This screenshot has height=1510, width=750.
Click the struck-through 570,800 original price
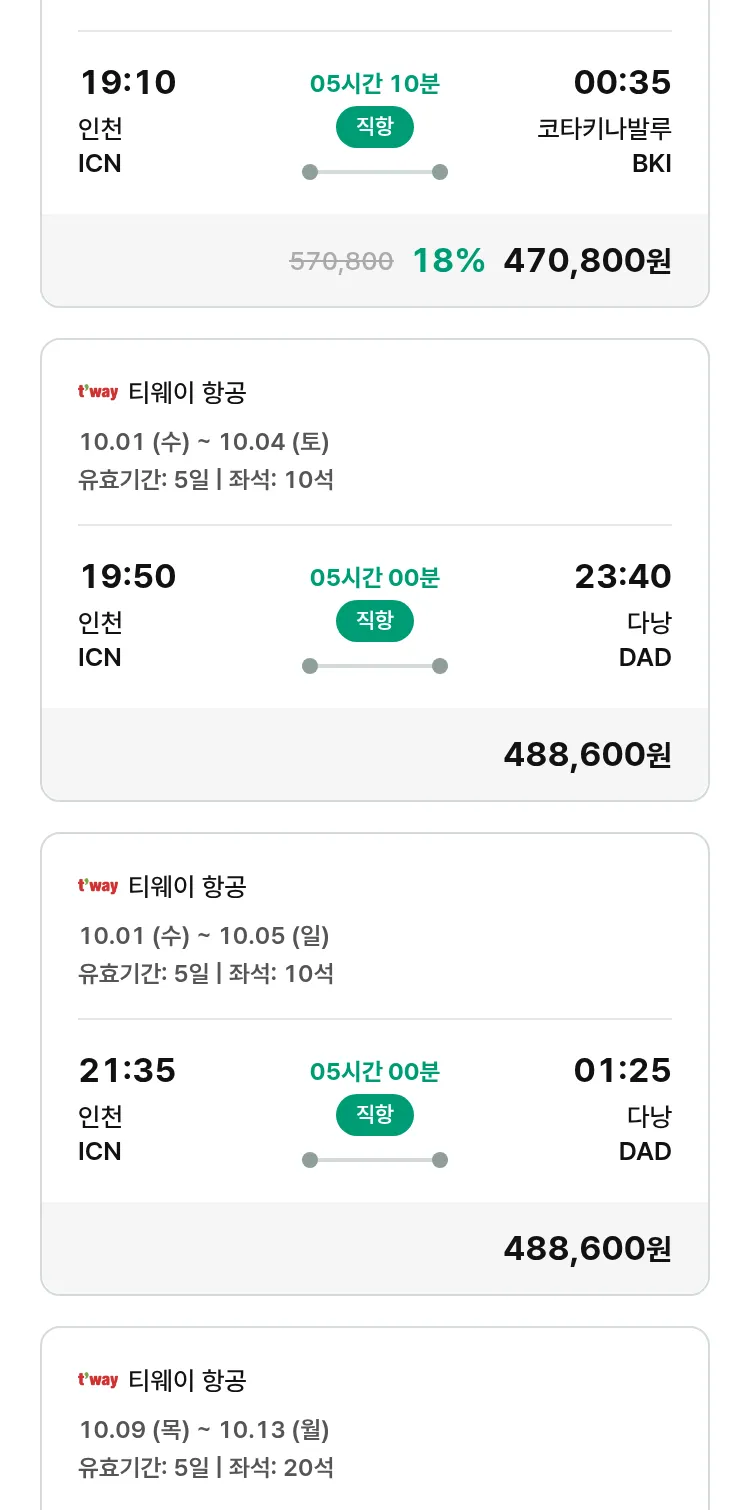[341, 262]
